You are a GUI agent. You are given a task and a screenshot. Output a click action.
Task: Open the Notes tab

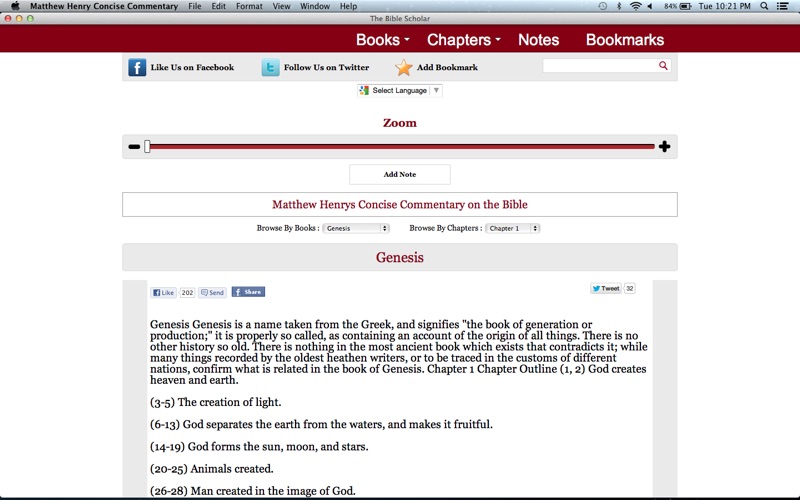click(538, 40)
